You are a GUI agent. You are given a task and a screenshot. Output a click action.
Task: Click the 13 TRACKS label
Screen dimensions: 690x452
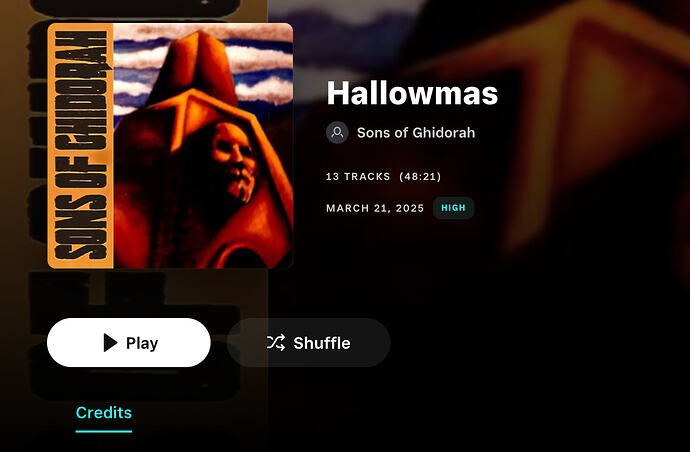point(358,176)
